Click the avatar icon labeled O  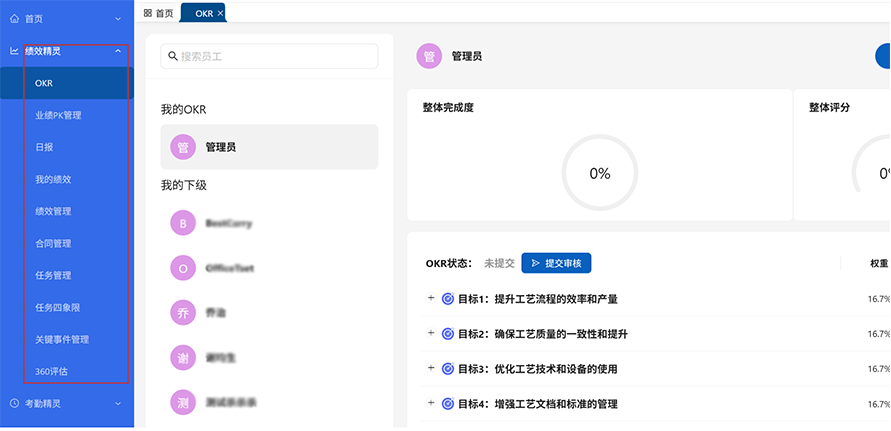[183, 268]
